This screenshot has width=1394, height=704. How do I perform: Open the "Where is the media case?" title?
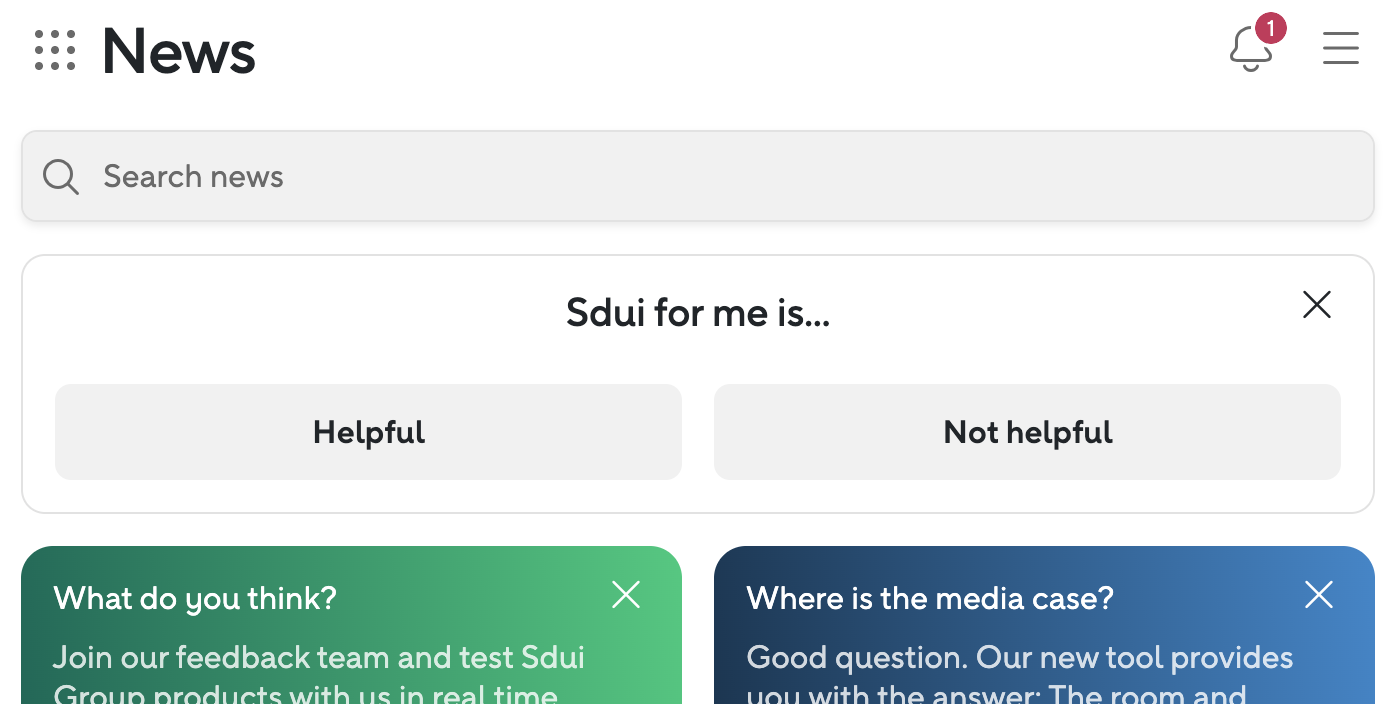930,598
